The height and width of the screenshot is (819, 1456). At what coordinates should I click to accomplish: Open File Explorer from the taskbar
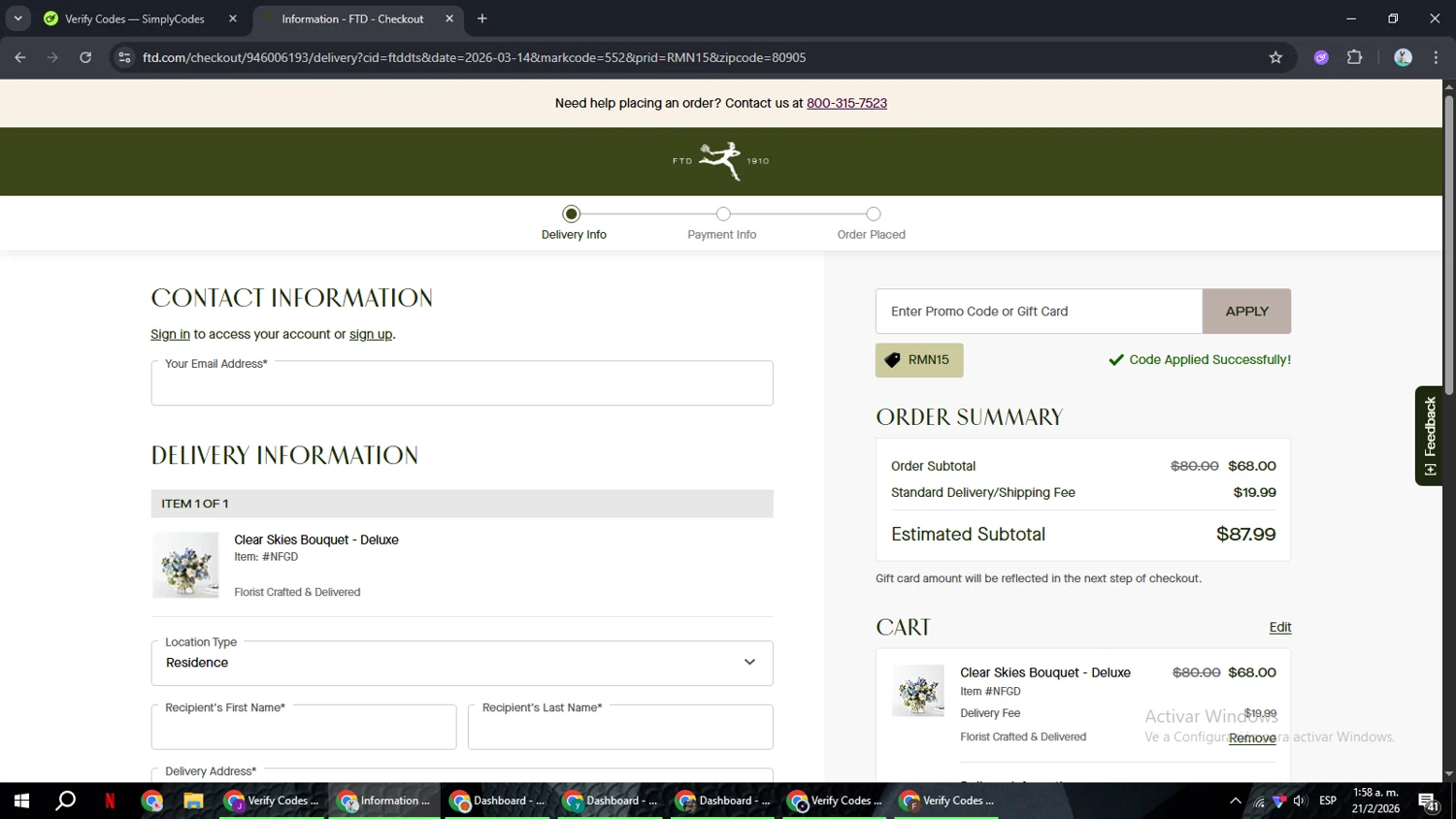(x=193, y=801)
